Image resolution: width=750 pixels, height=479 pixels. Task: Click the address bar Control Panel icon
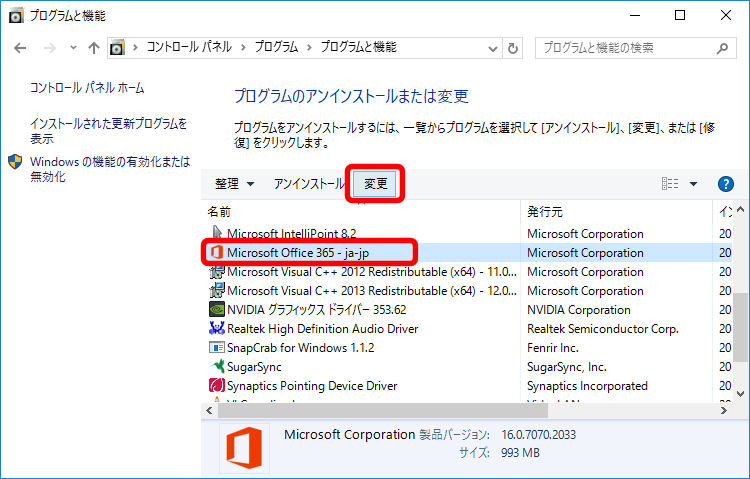[x=117, y=48]
